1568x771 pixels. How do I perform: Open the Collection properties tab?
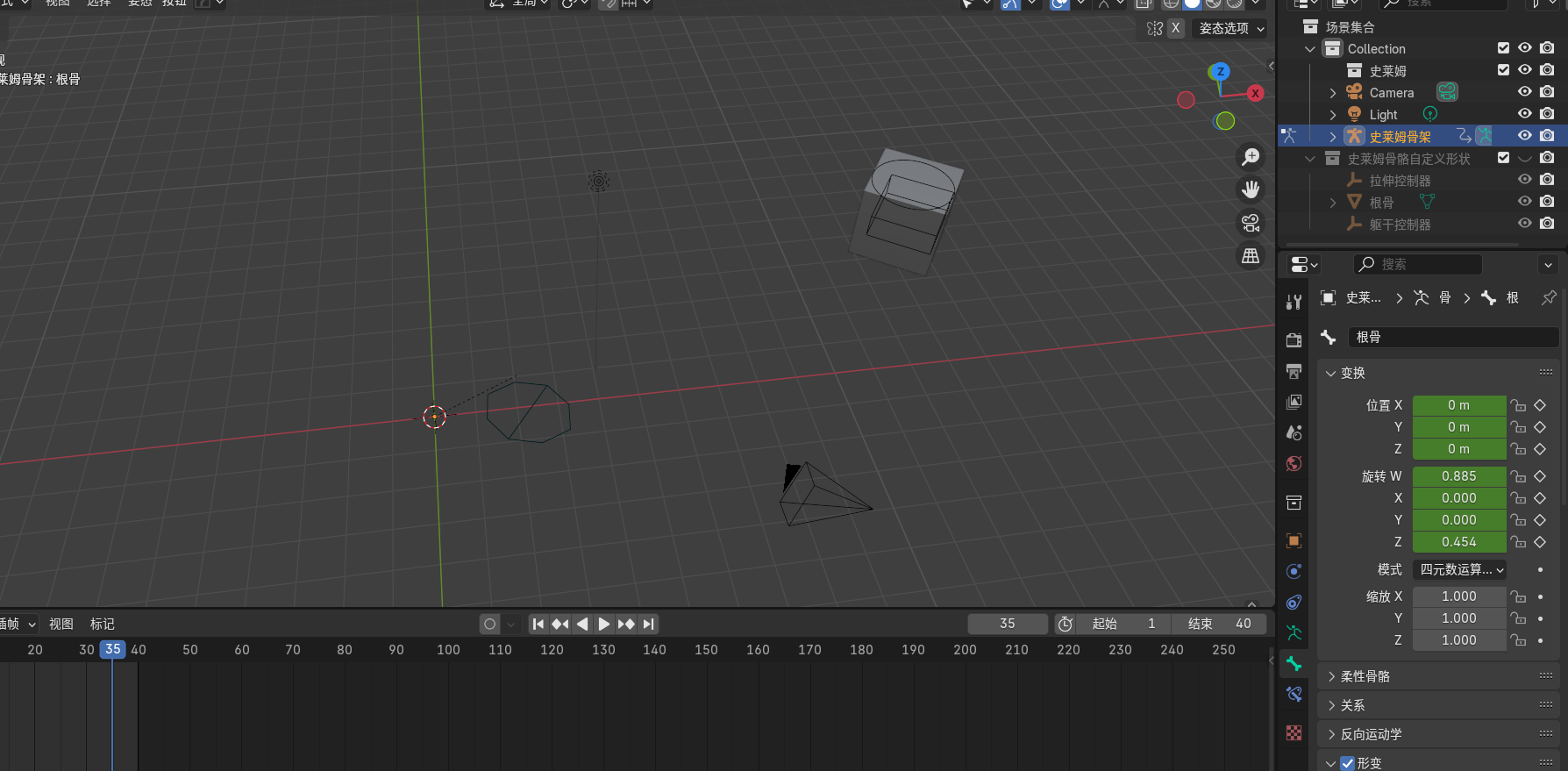[1294, 503]
